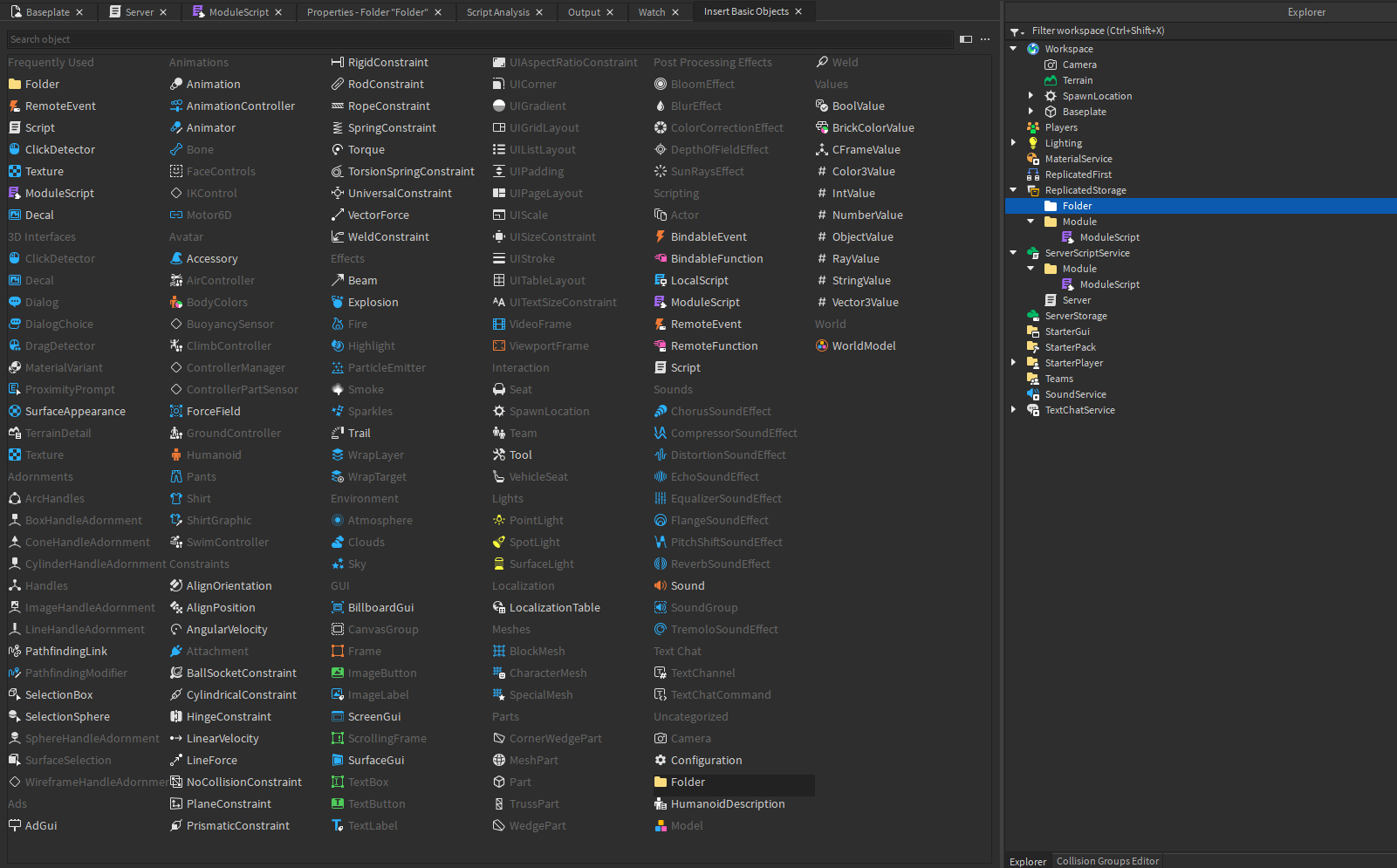Click the SpringConstraint icon

pyautogui.click(x=338, y=128)
